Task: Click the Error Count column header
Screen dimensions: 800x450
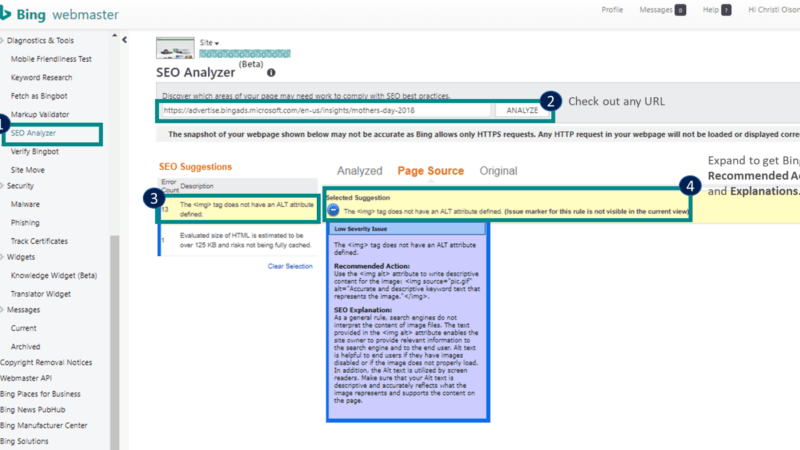Action: tap(169, 186)
